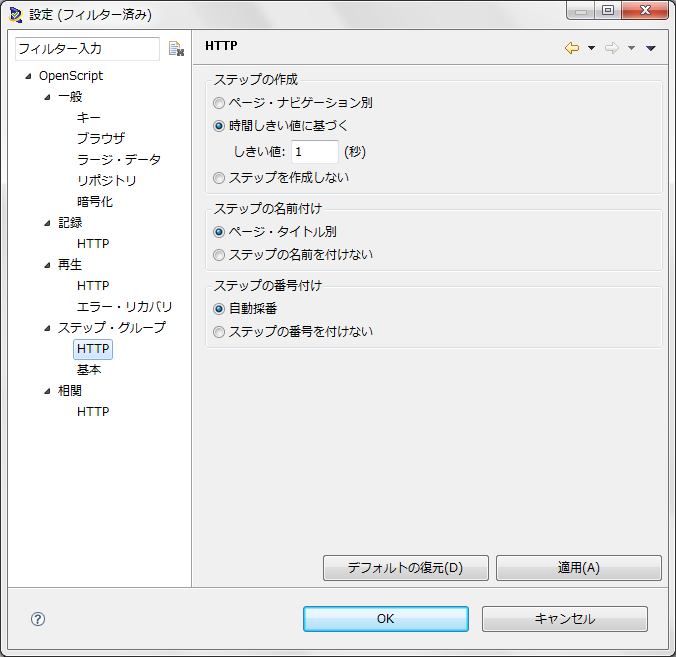The image size is (676, 657).
Task: Select ページ・タイトル別 radio button
Action: coord(219,232)
